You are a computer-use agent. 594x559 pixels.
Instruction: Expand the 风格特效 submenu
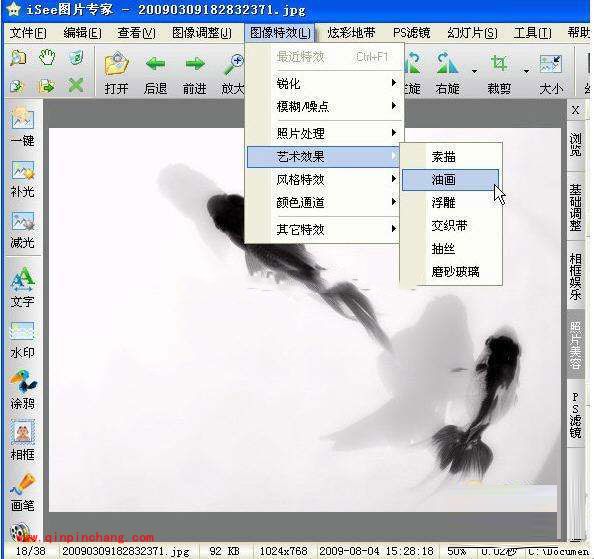tap(323, 179)
